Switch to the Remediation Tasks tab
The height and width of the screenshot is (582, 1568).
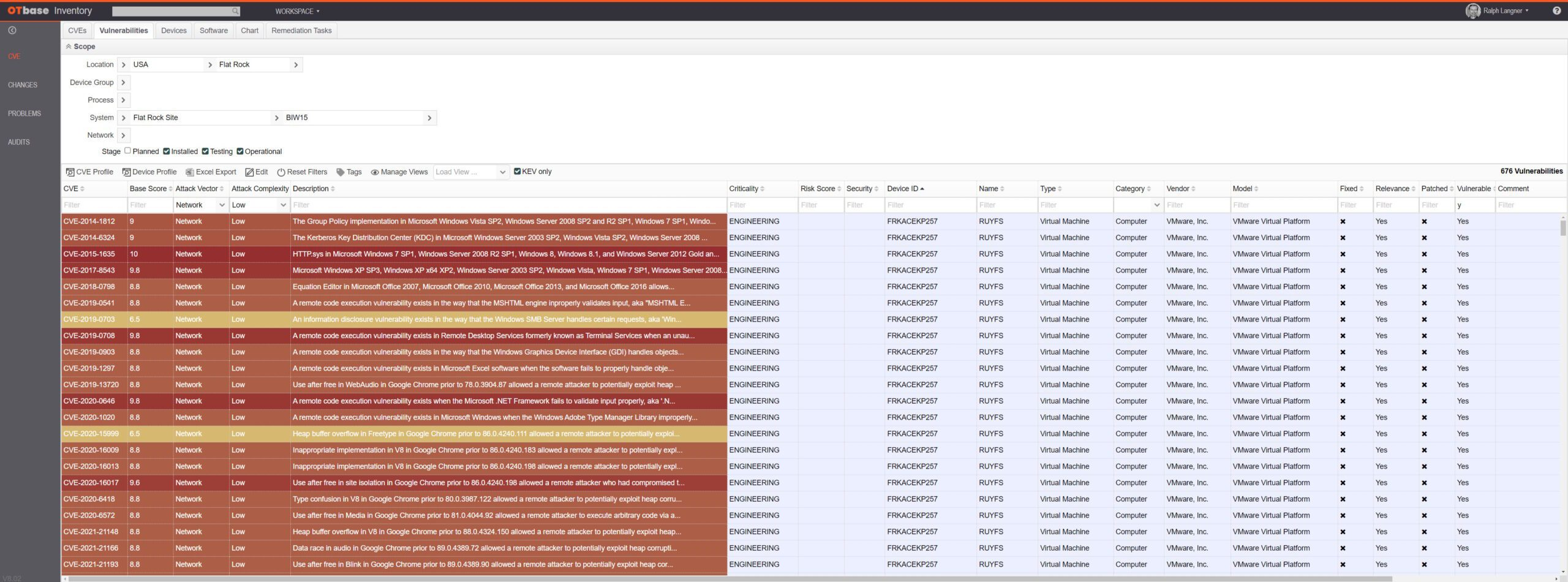click(301, 31)
